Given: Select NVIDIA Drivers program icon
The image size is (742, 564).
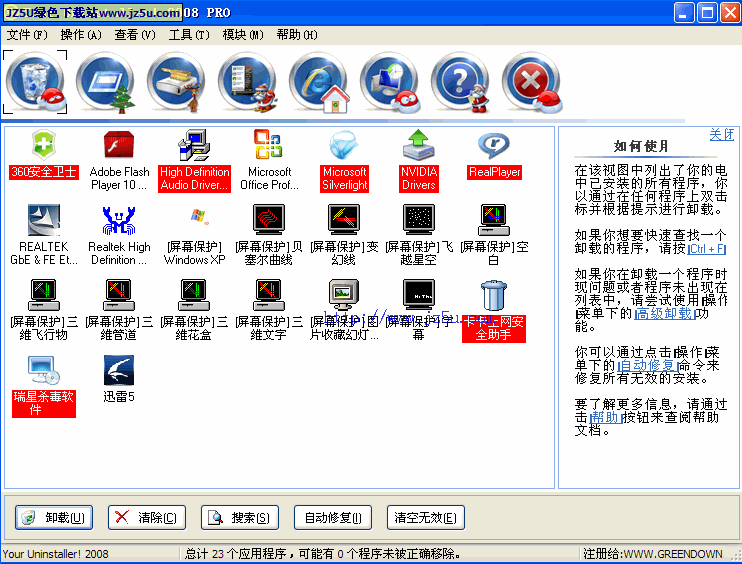Looking at the screenshot, I should coord(419,145).
